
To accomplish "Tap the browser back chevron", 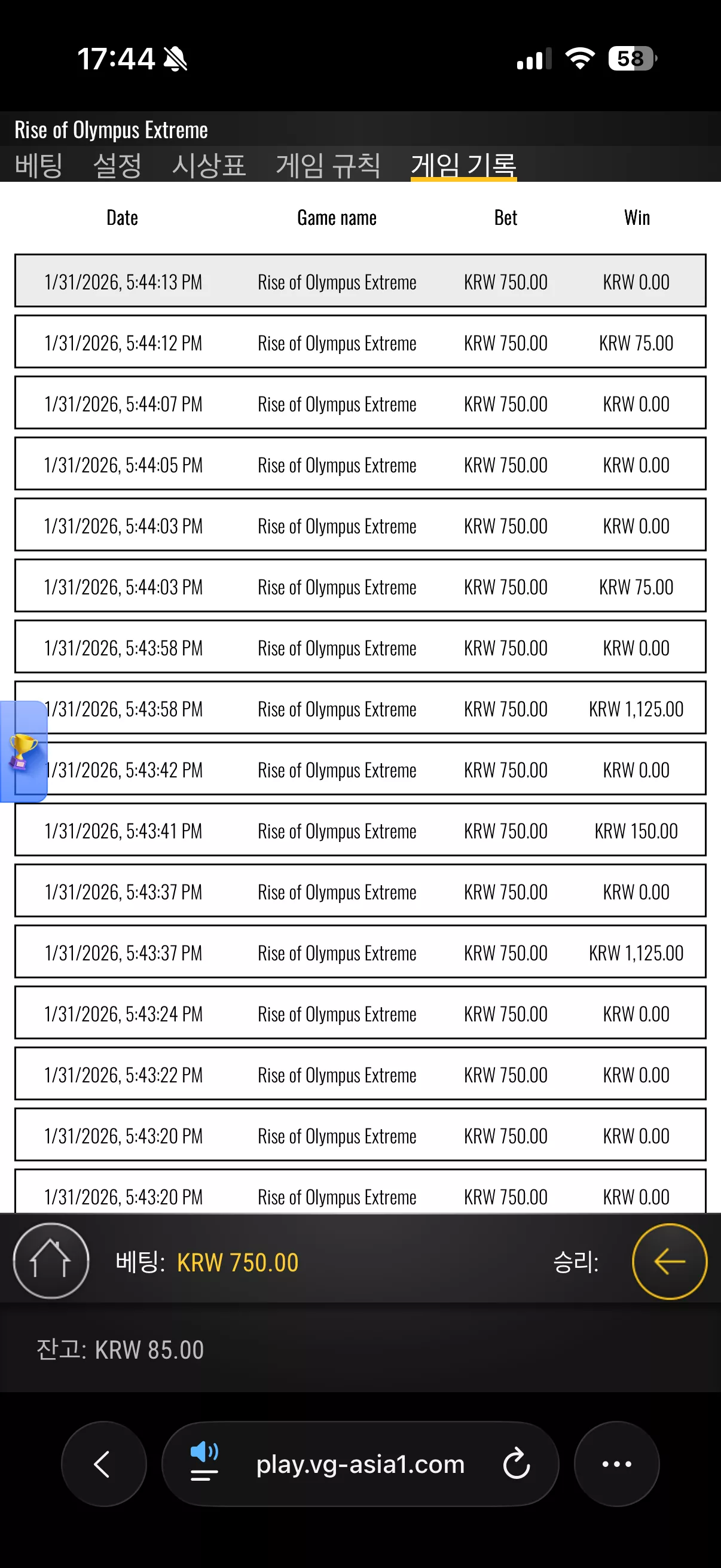I will click(x=103, y=1464).
